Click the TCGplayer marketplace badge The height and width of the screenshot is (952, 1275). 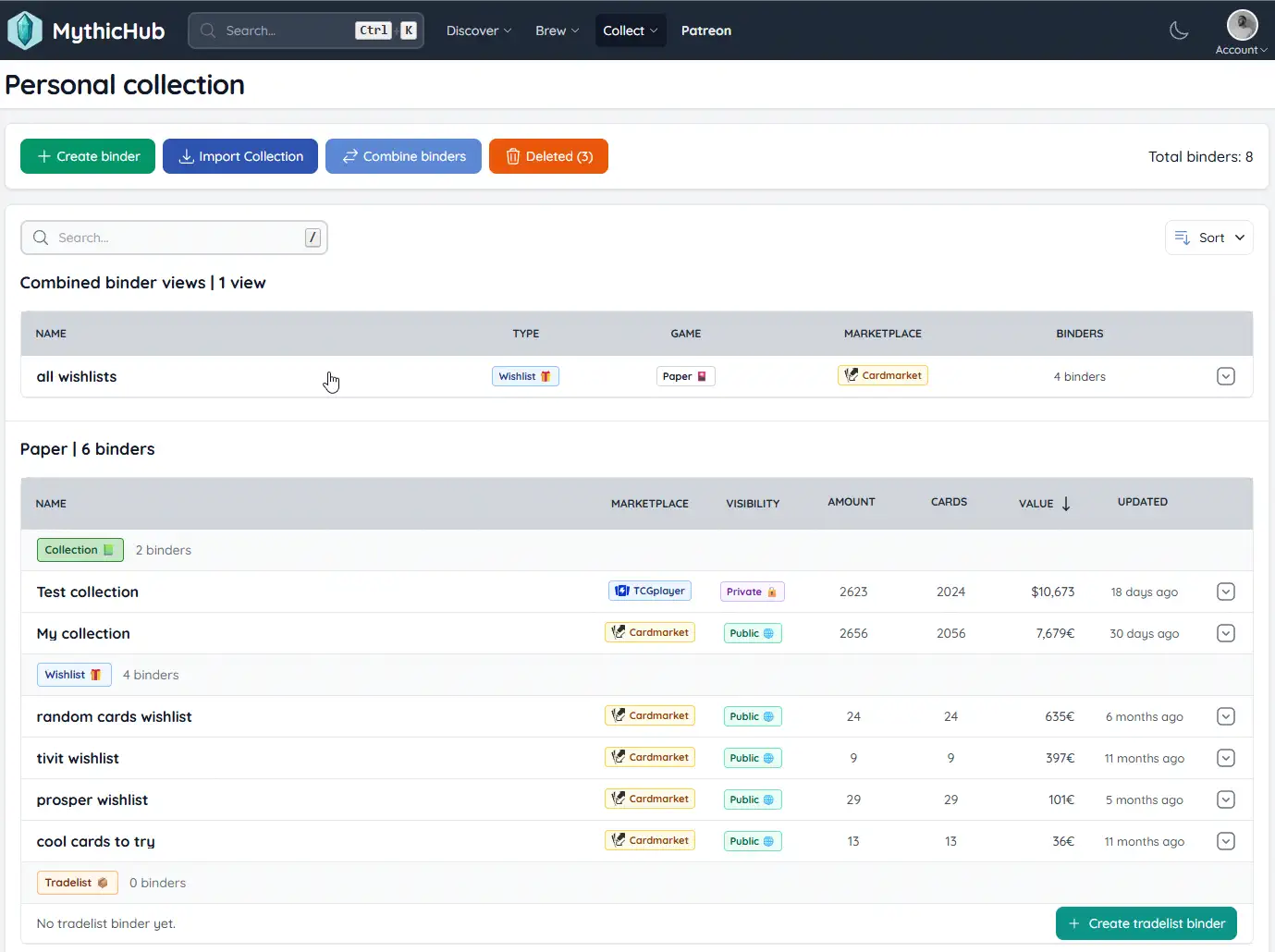click(x=650, y=591)
